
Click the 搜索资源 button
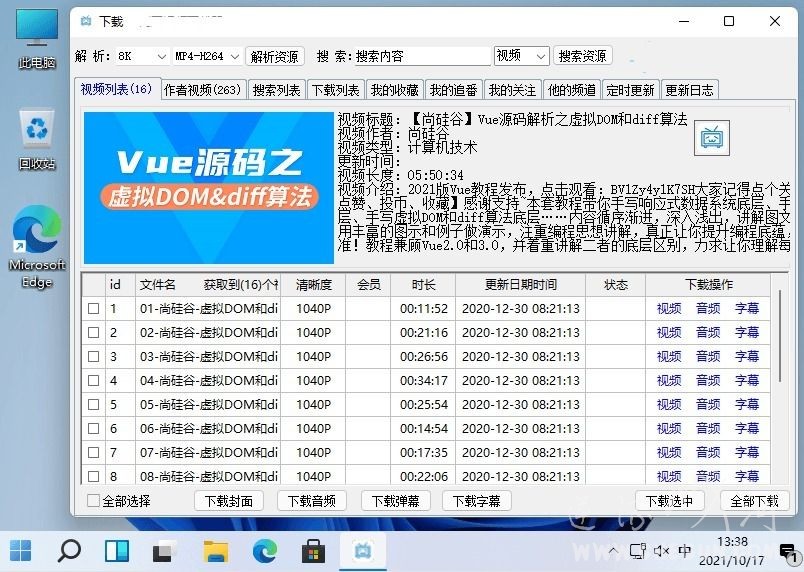pyautogui.click(x=582, y=55)
